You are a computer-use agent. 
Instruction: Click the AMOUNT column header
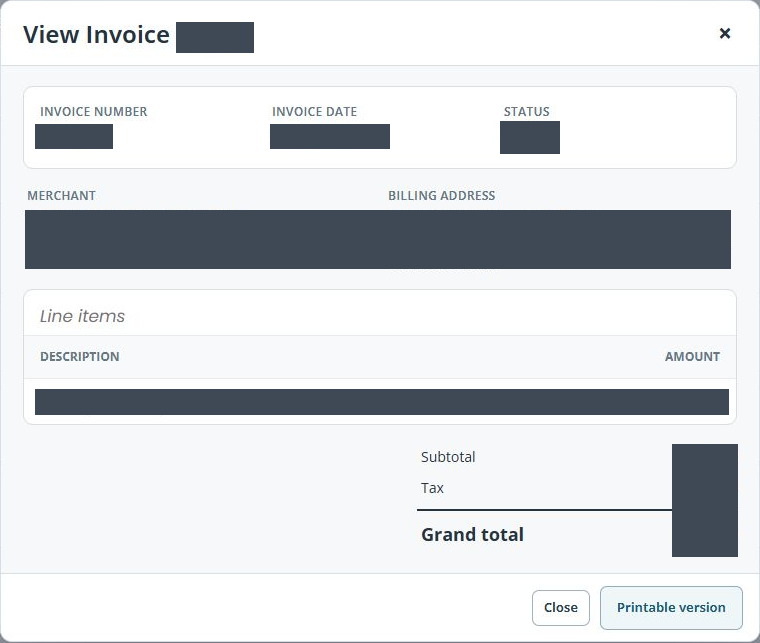[x=692, y=356]
